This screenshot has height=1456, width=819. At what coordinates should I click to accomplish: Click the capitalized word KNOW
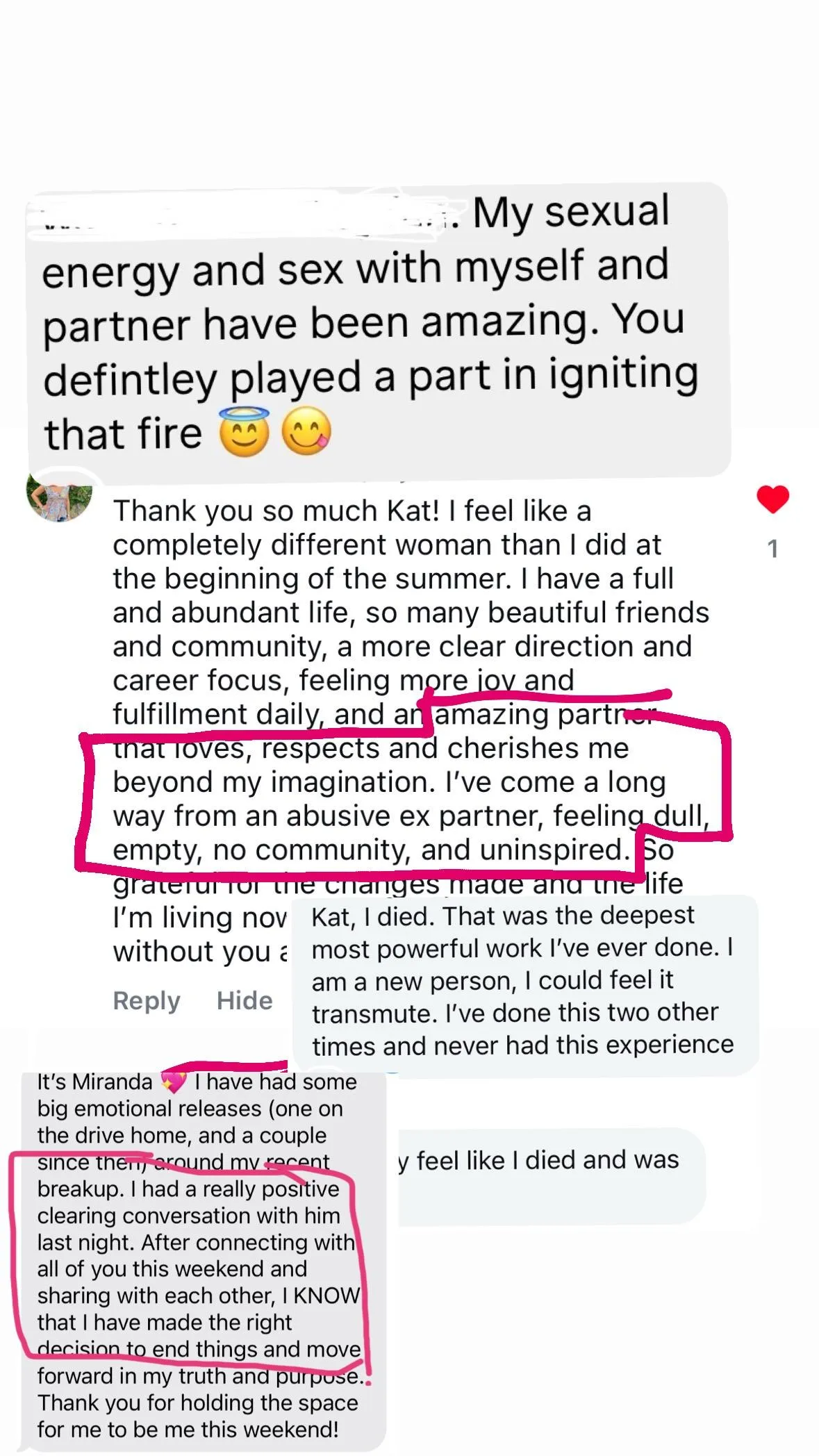click(x=326, y=1296)
